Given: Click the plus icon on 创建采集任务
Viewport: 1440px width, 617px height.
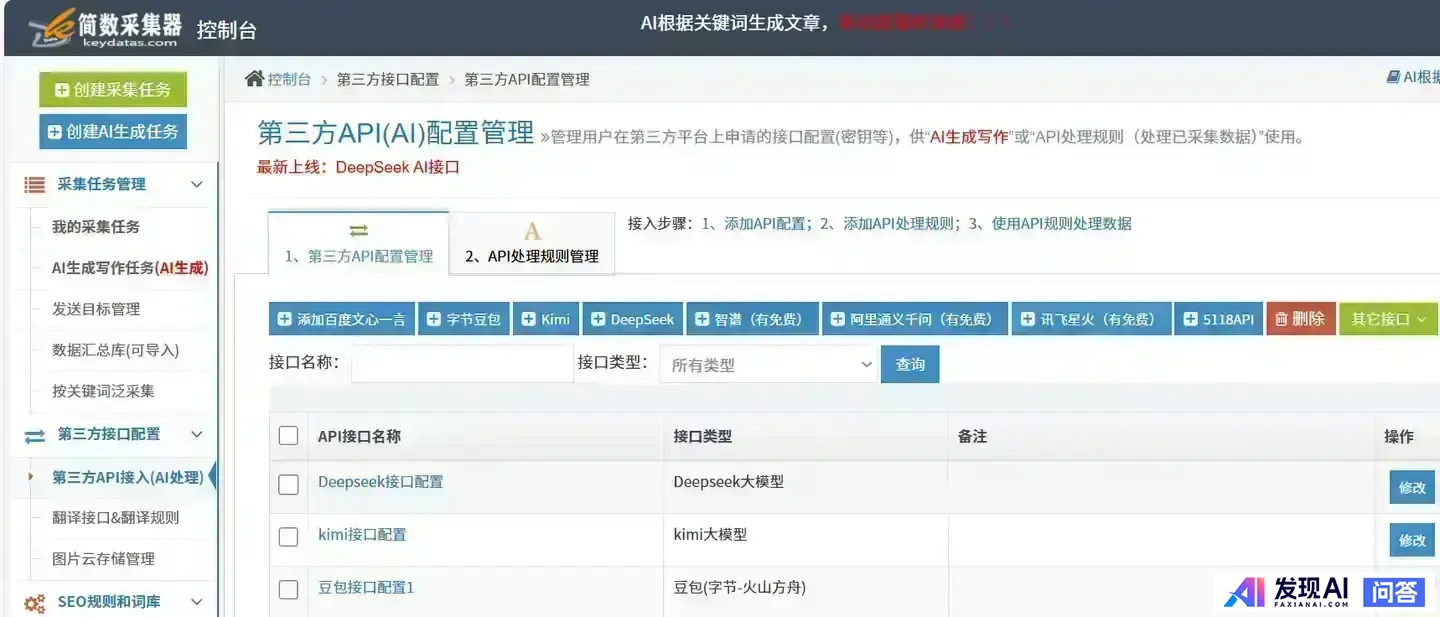Looking at the screenshot, I should point(62,90).
